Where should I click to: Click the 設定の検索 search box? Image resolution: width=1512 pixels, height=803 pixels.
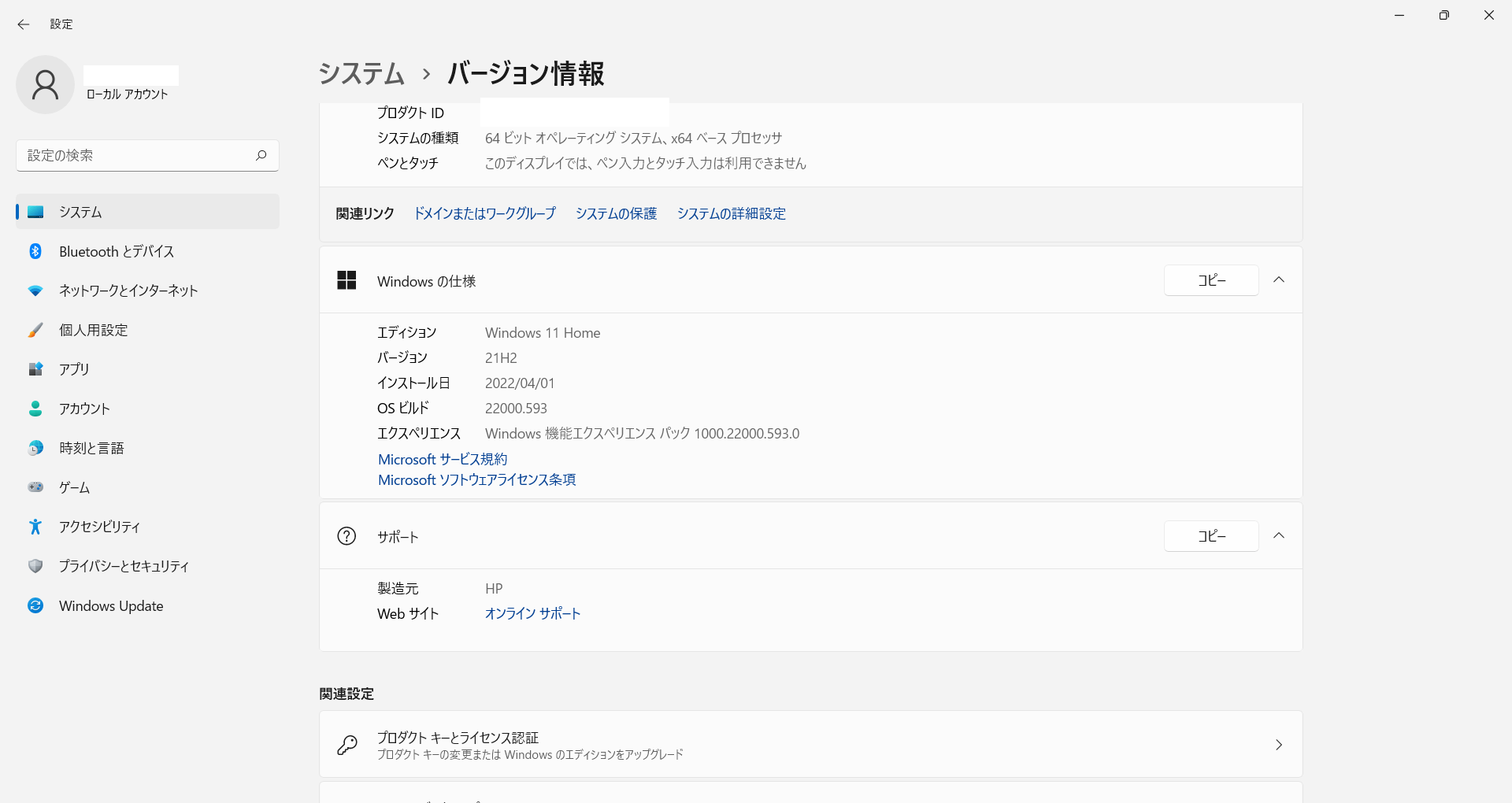[148, 155]
